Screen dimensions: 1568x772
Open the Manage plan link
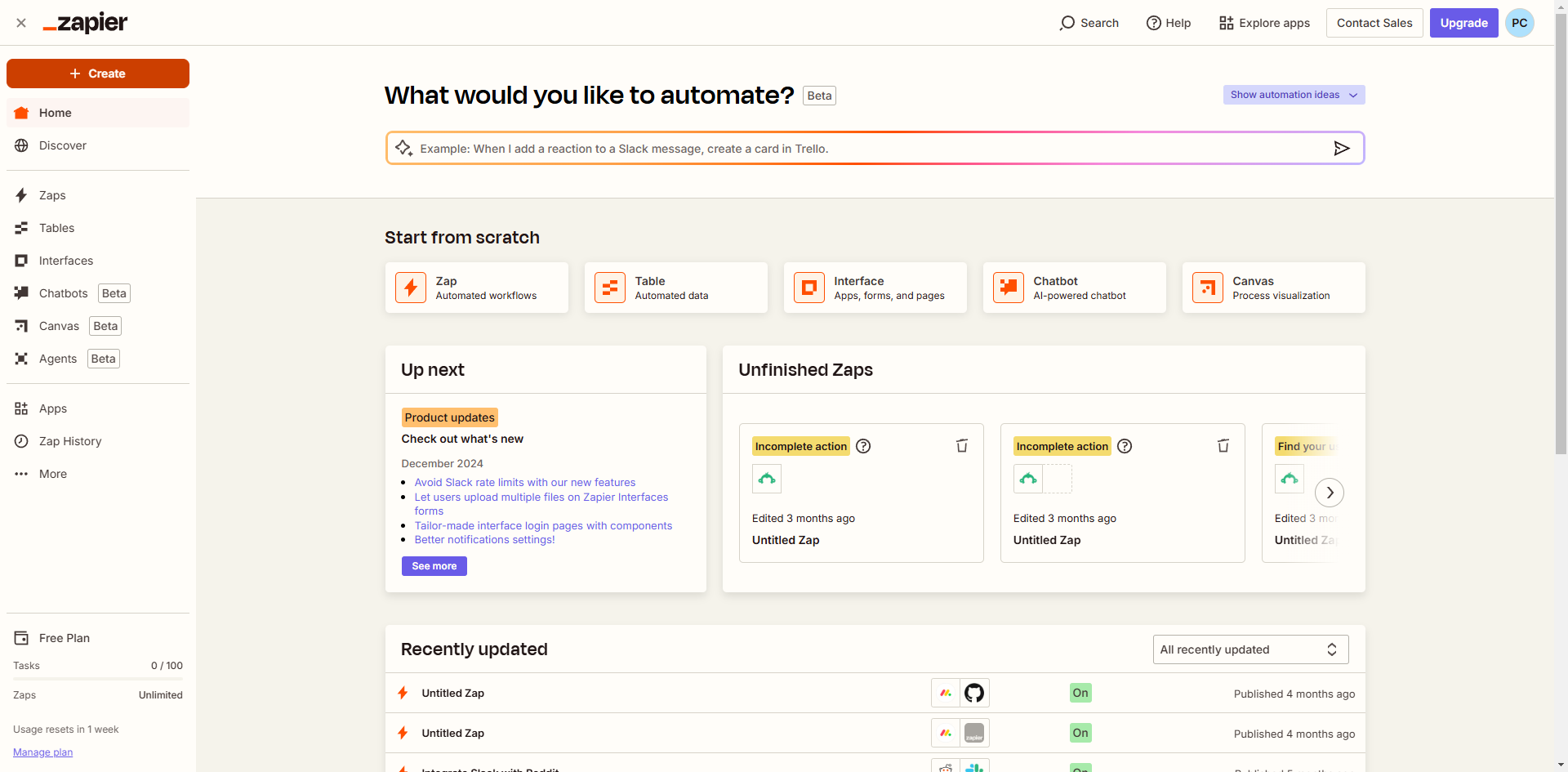click(42, 752)
